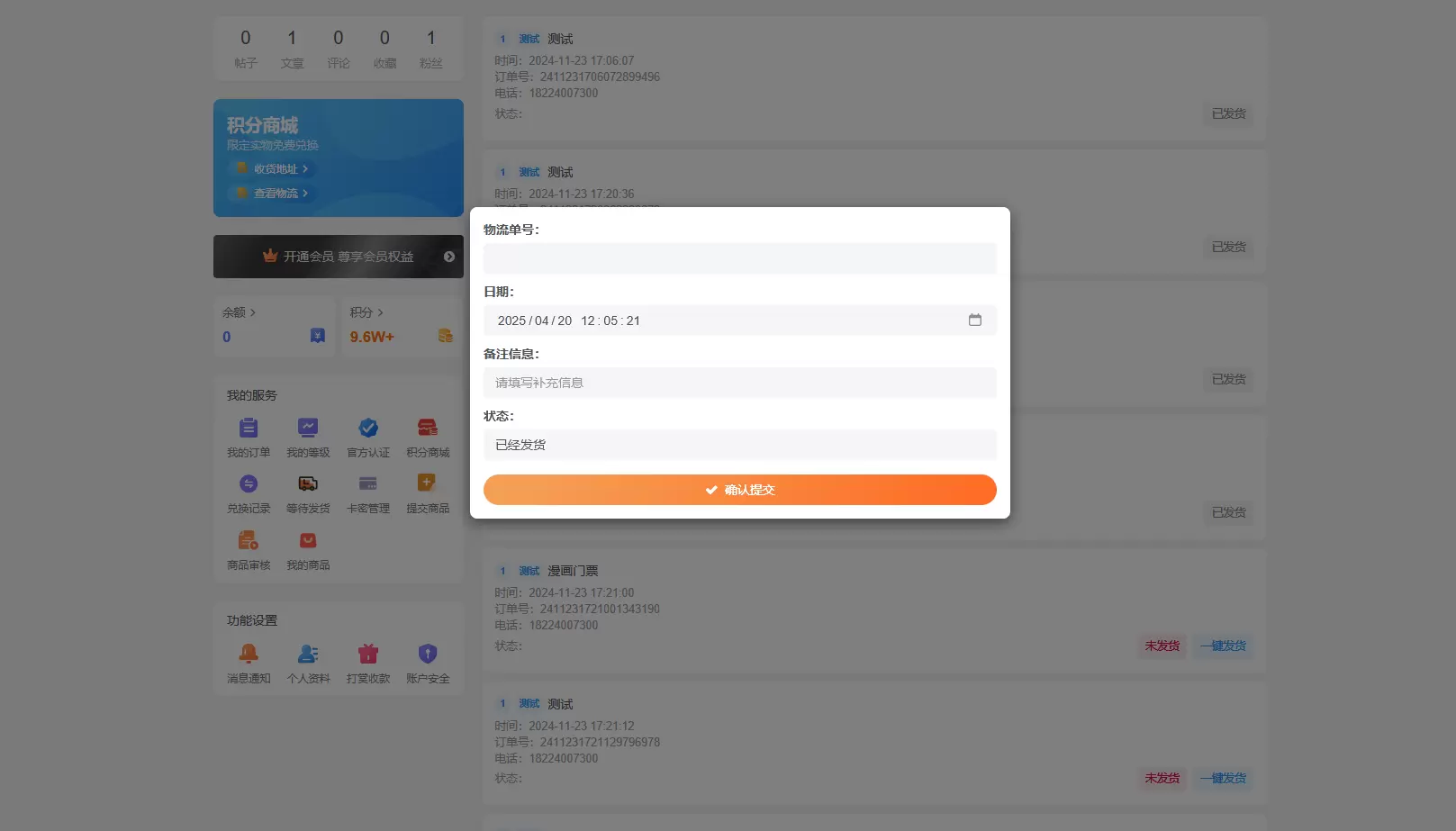Screen dimensions: 1456x831
Task: Open 收藏 count tab
Action: point(384,49)
